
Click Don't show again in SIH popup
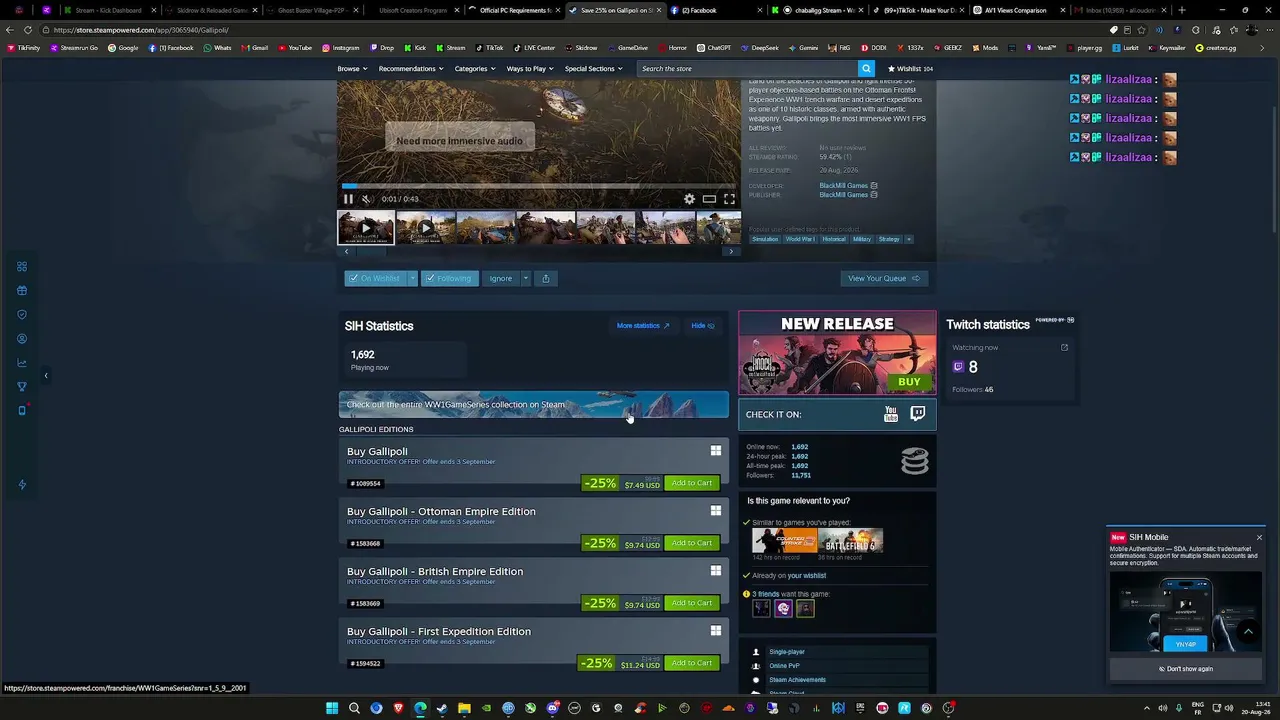point(1186,669)
